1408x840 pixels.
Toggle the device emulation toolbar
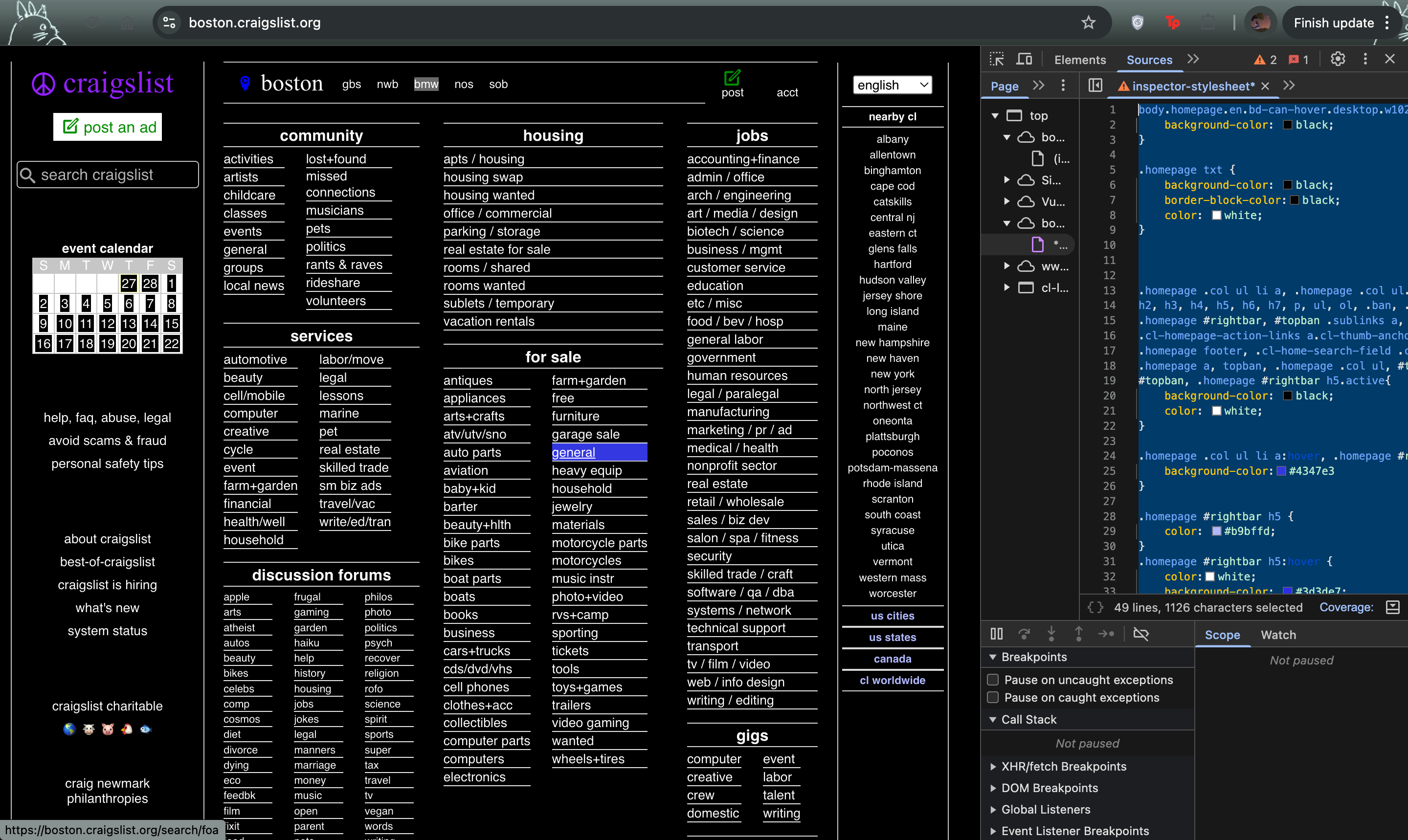(x=1025, y=59)
